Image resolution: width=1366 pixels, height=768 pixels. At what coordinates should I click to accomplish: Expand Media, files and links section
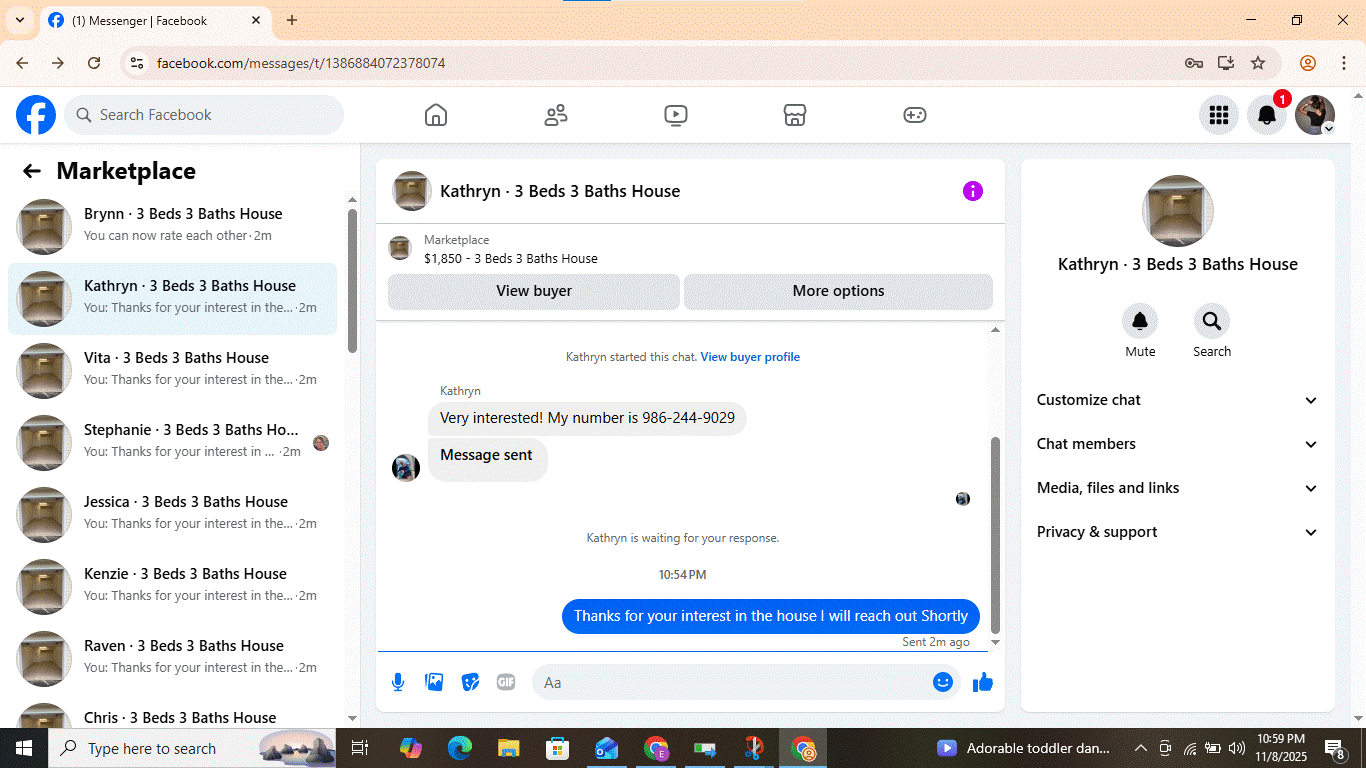coord(1178,488)
